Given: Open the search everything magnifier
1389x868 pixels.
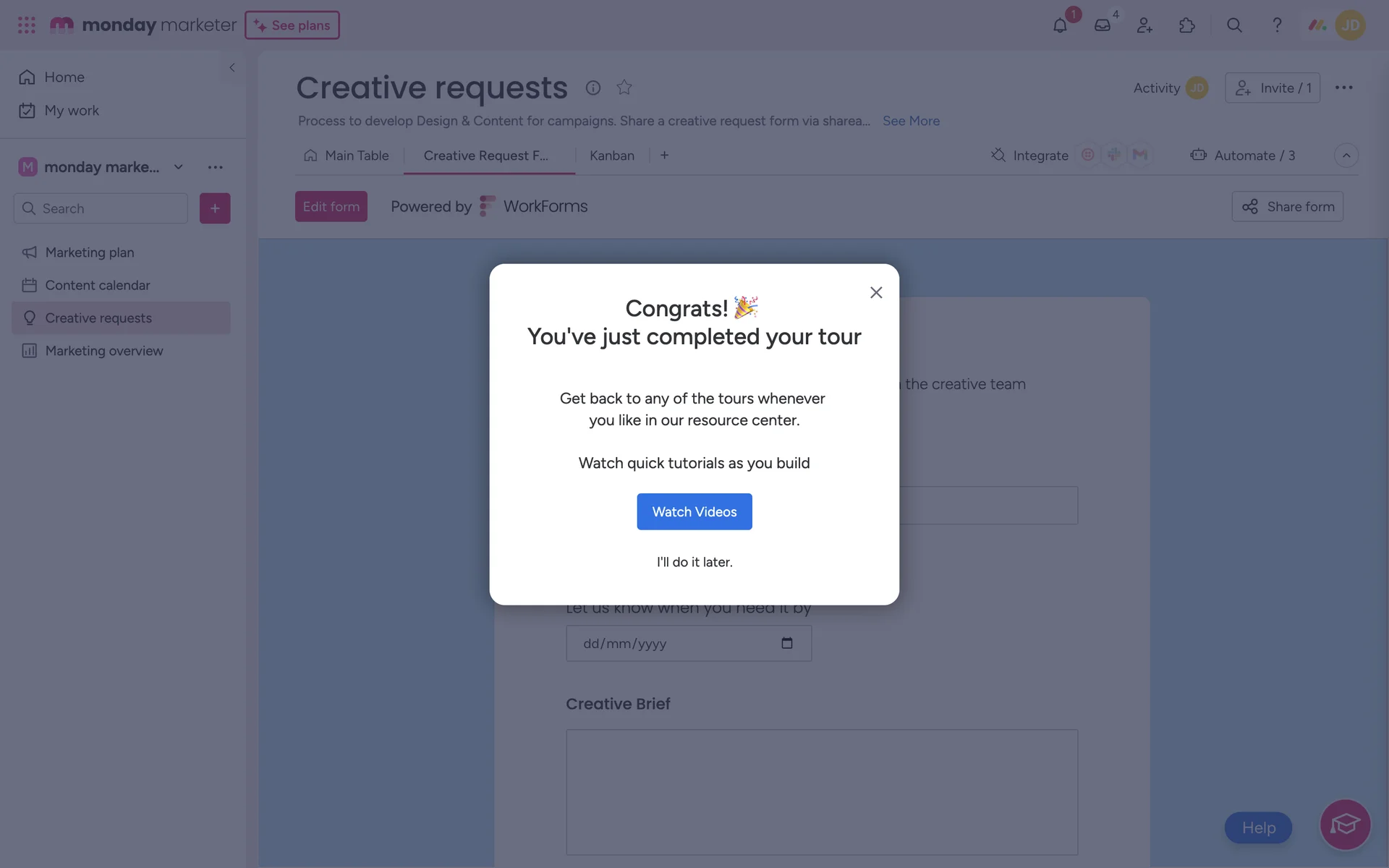Looking at the screenshot, I should 1234,26.
